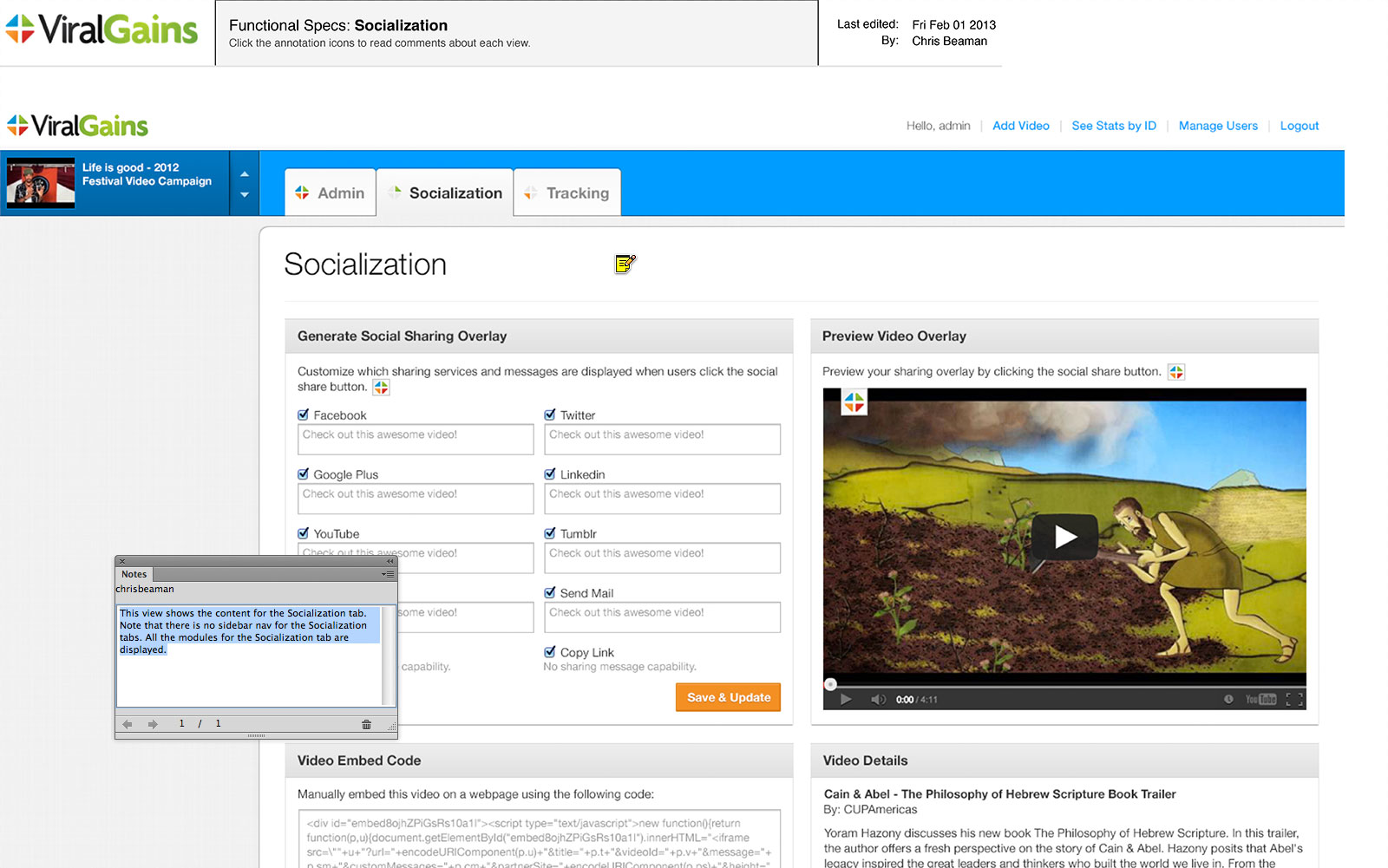Viewport: 1388px width, 868px height.
Task: Click the 'Hello, admin' greeting text
Action: 939,126
